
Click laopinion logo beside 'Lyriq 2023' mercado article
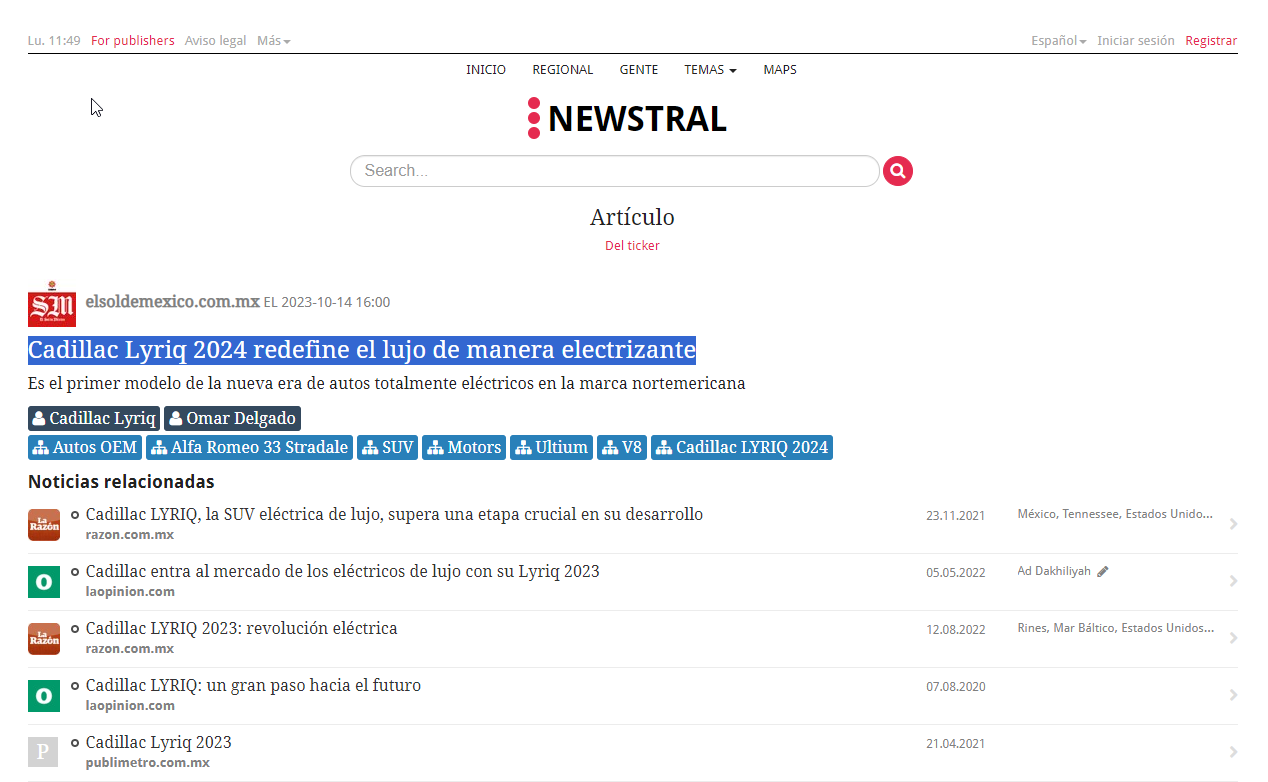[44, 581]
